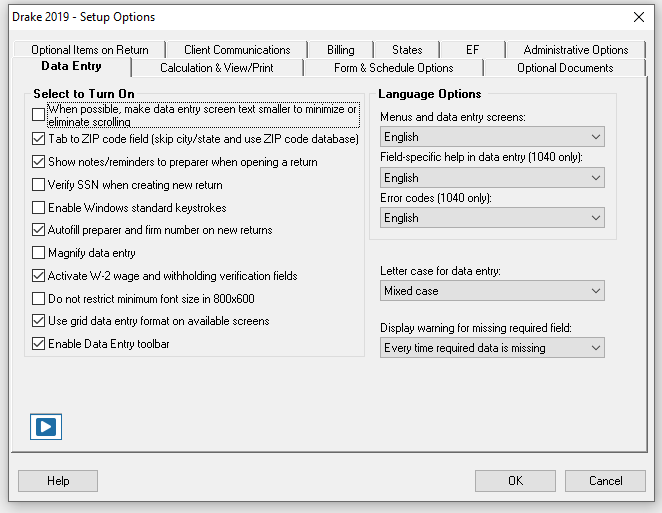
Task: Uncheck Show notes/reminders to preparer
Action: [x=38, y=162]
